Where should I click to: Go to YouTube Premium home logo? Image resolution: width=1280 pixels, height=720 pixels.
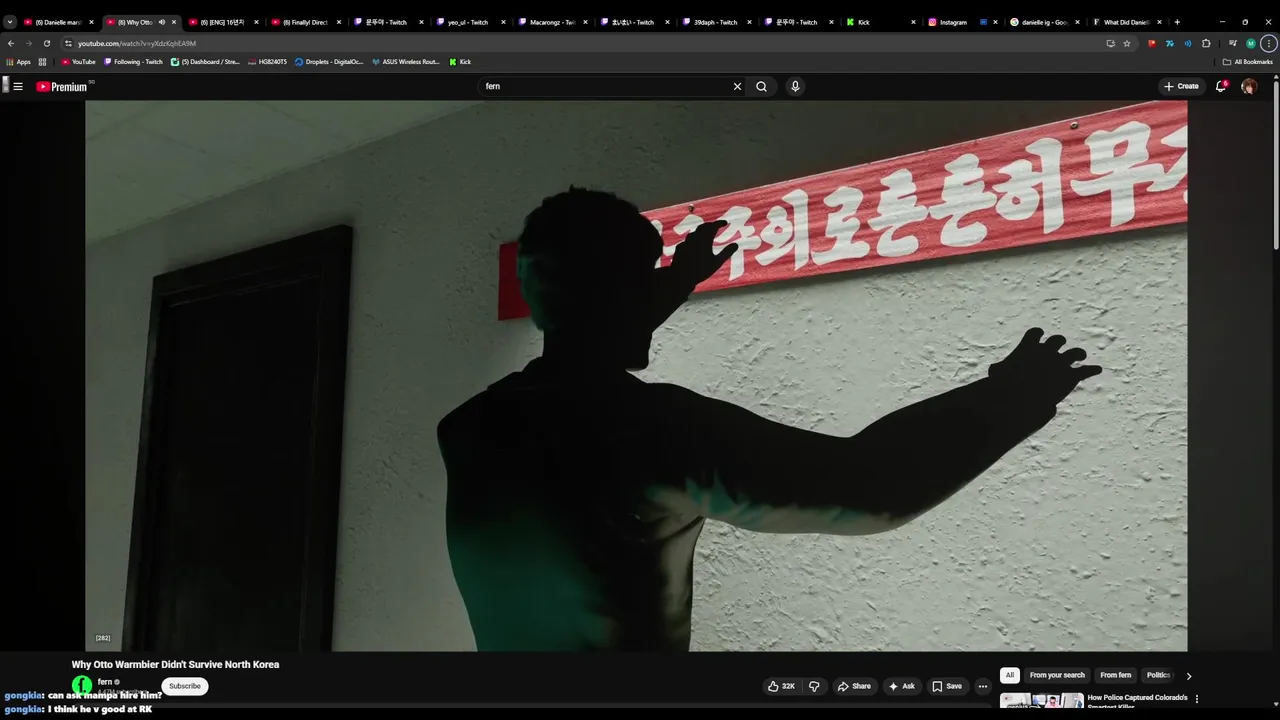tap(62, 87)
